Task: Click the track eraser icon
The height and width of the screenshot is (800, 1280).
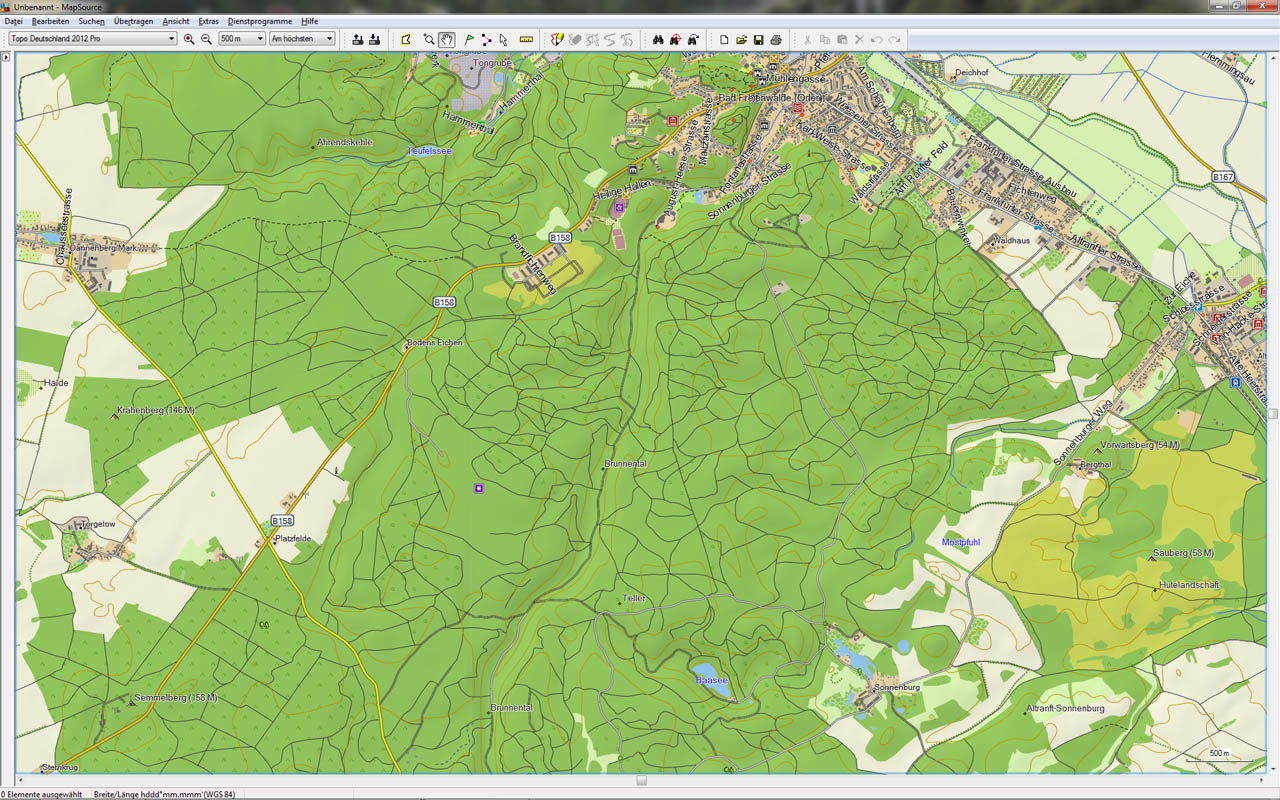Action: click(x=575, y=39)
